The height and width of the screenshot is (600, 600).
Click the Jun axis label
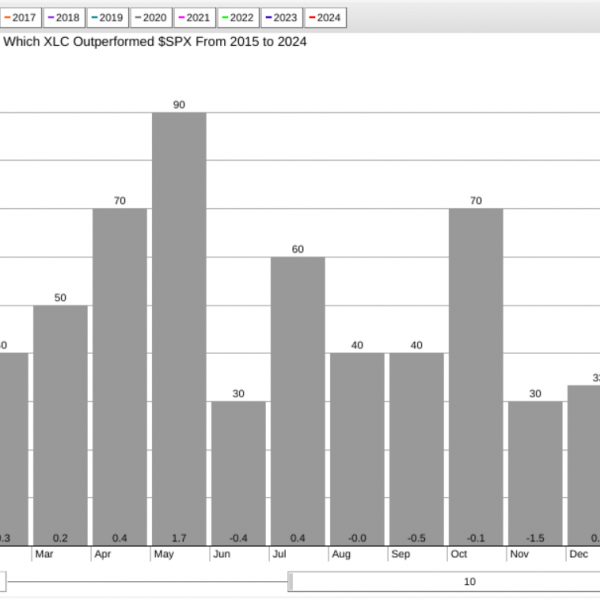(222, 554)
